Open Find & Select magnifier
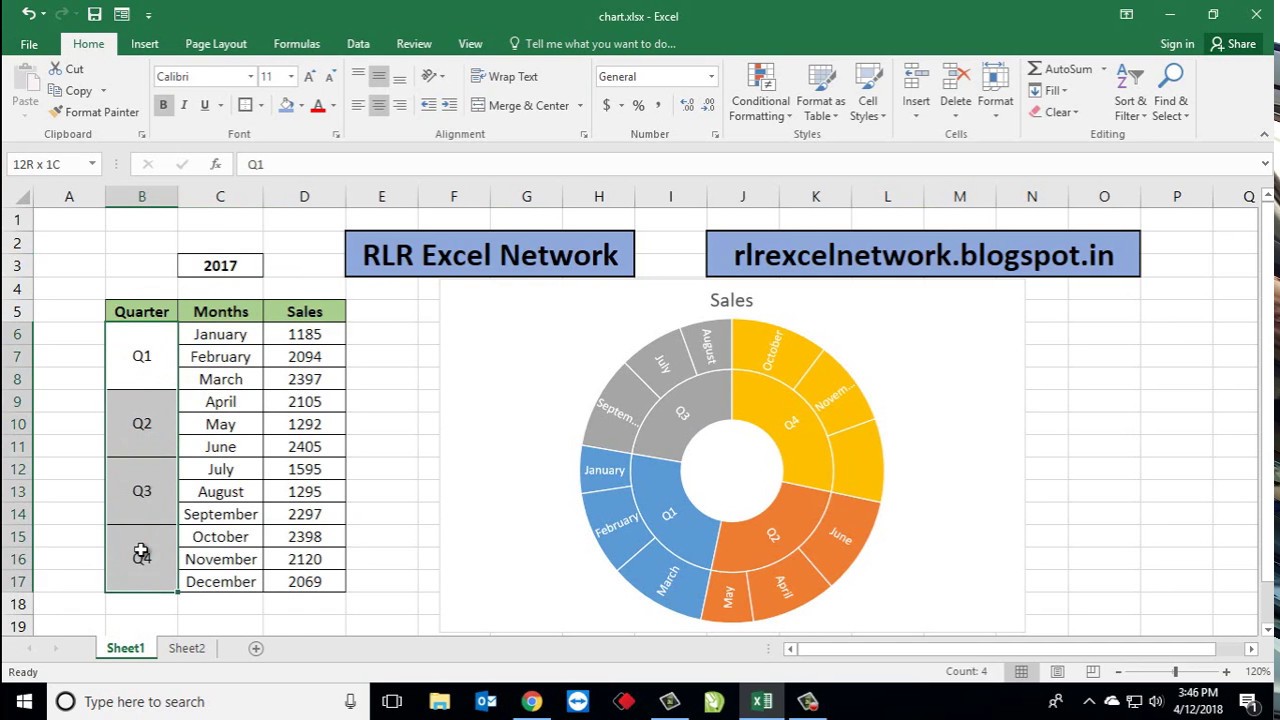 click(1171, 93)
